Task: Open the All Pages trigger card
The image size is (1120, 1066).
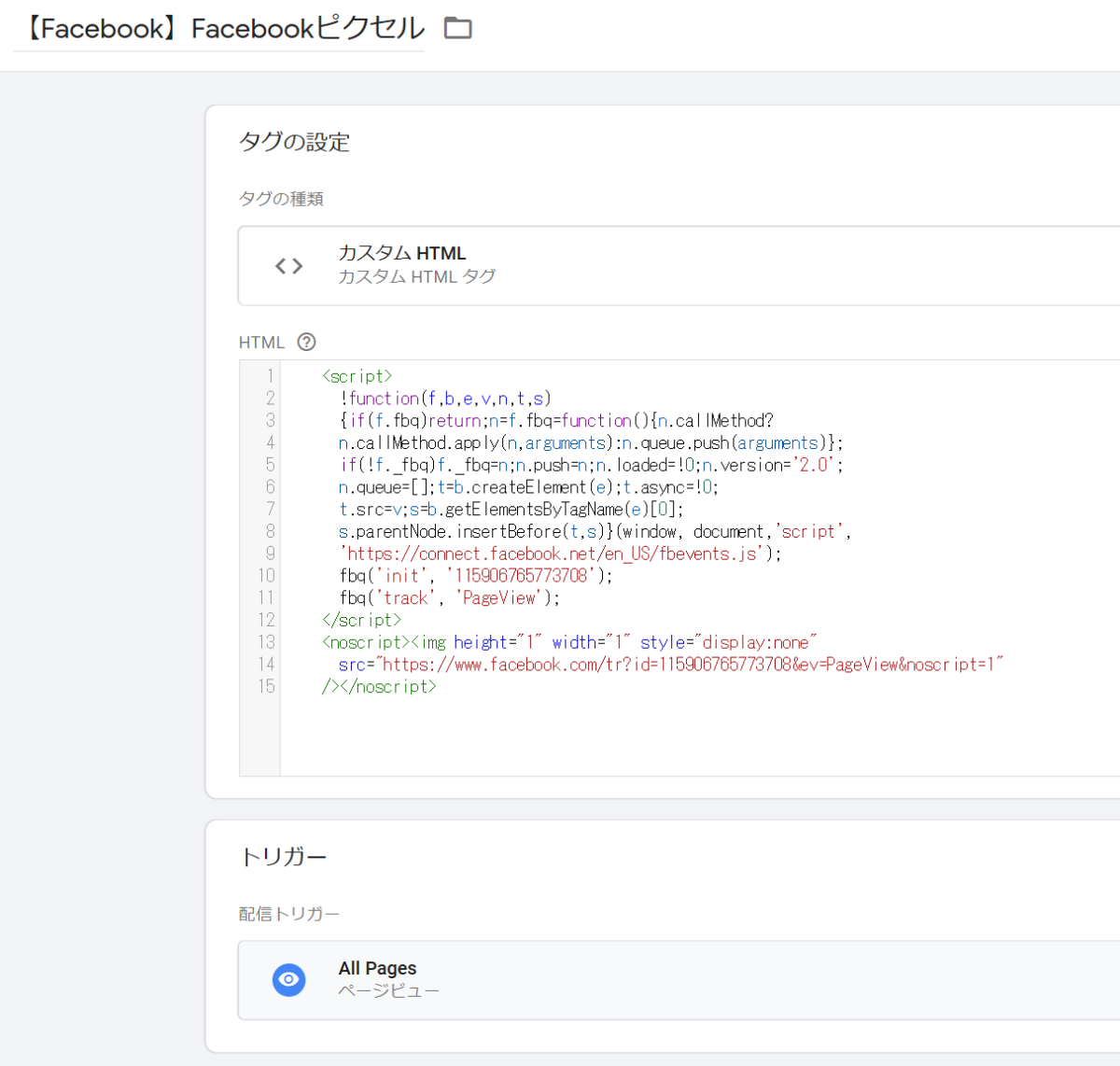Action: 679,980
